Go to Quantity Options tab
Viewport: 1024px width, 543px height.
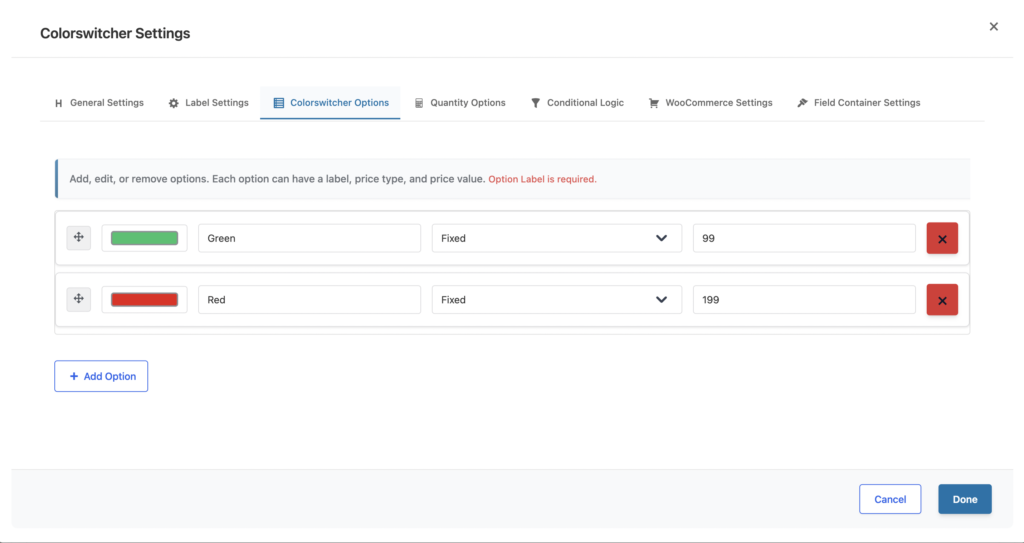(x=460, y=103)
